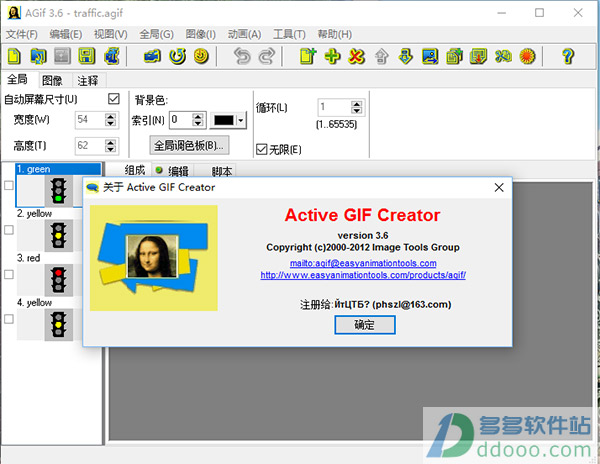Select the red traffic light frame thumbnail
Screen dimensions: 600x464
click(59, 280)
